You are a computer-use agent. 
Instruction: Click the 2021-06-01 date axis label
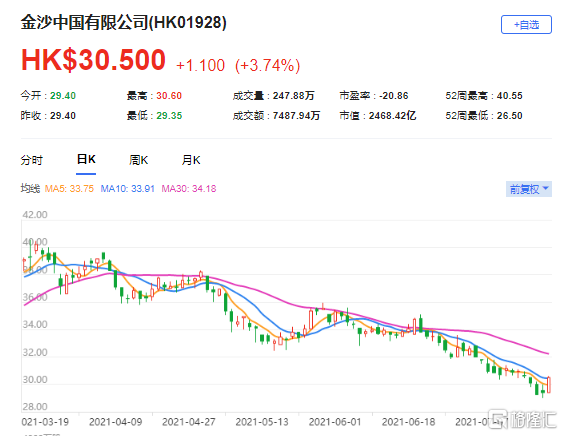(x=335, y=422)
